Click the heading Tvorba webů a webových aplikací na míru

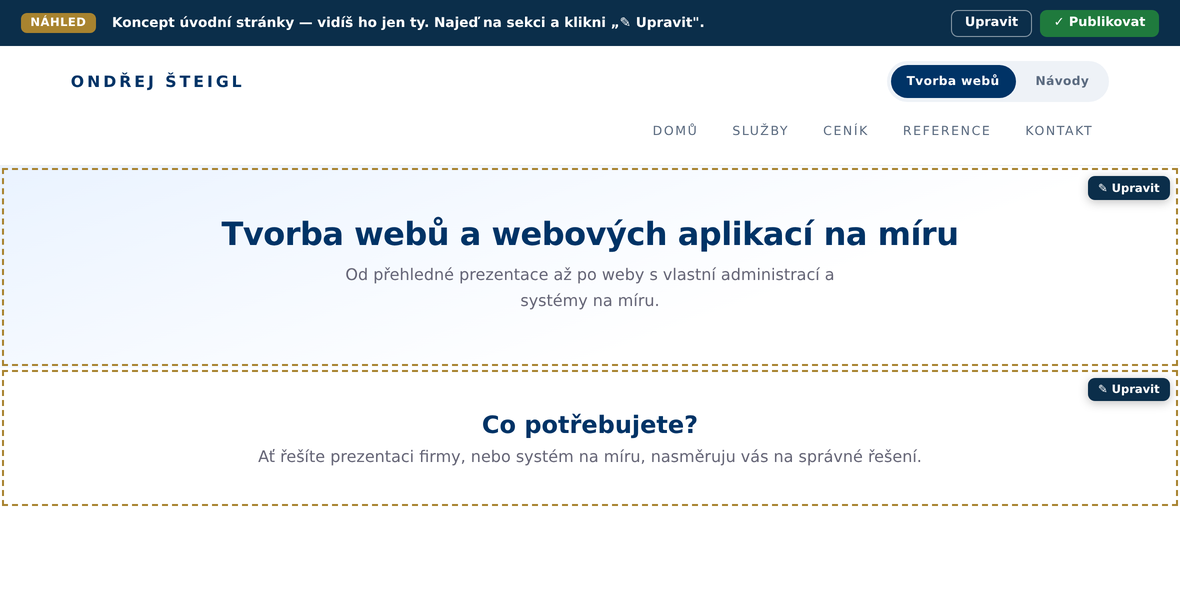click(590, 233)
